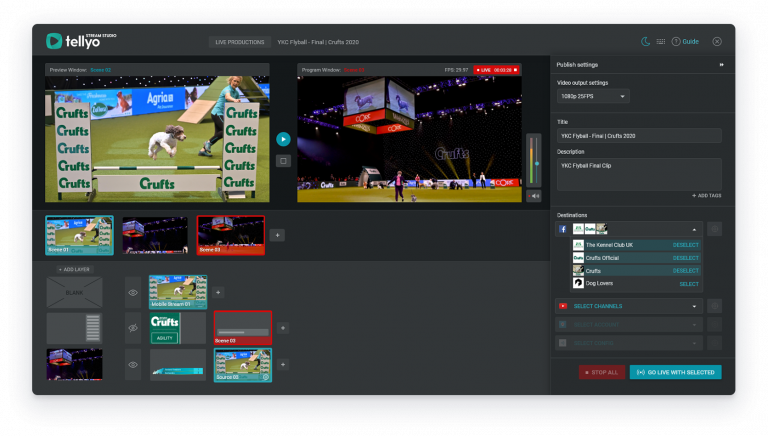The width and height of the screenshot is (768, 436).
Task: Open Facebook destination settings icon
Action: pos(715,229)
